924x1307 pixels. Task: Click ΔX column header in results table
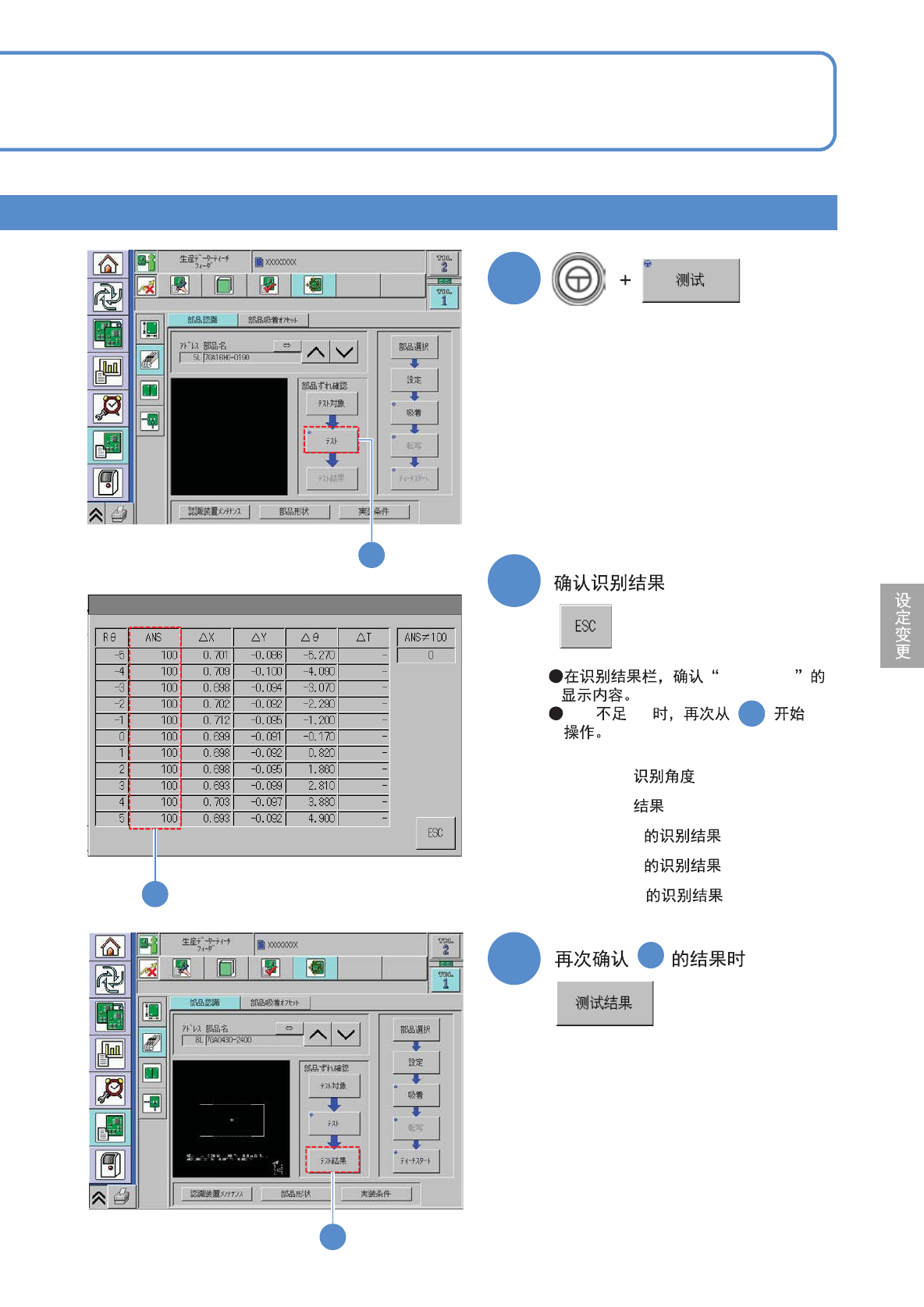[207, 638]
